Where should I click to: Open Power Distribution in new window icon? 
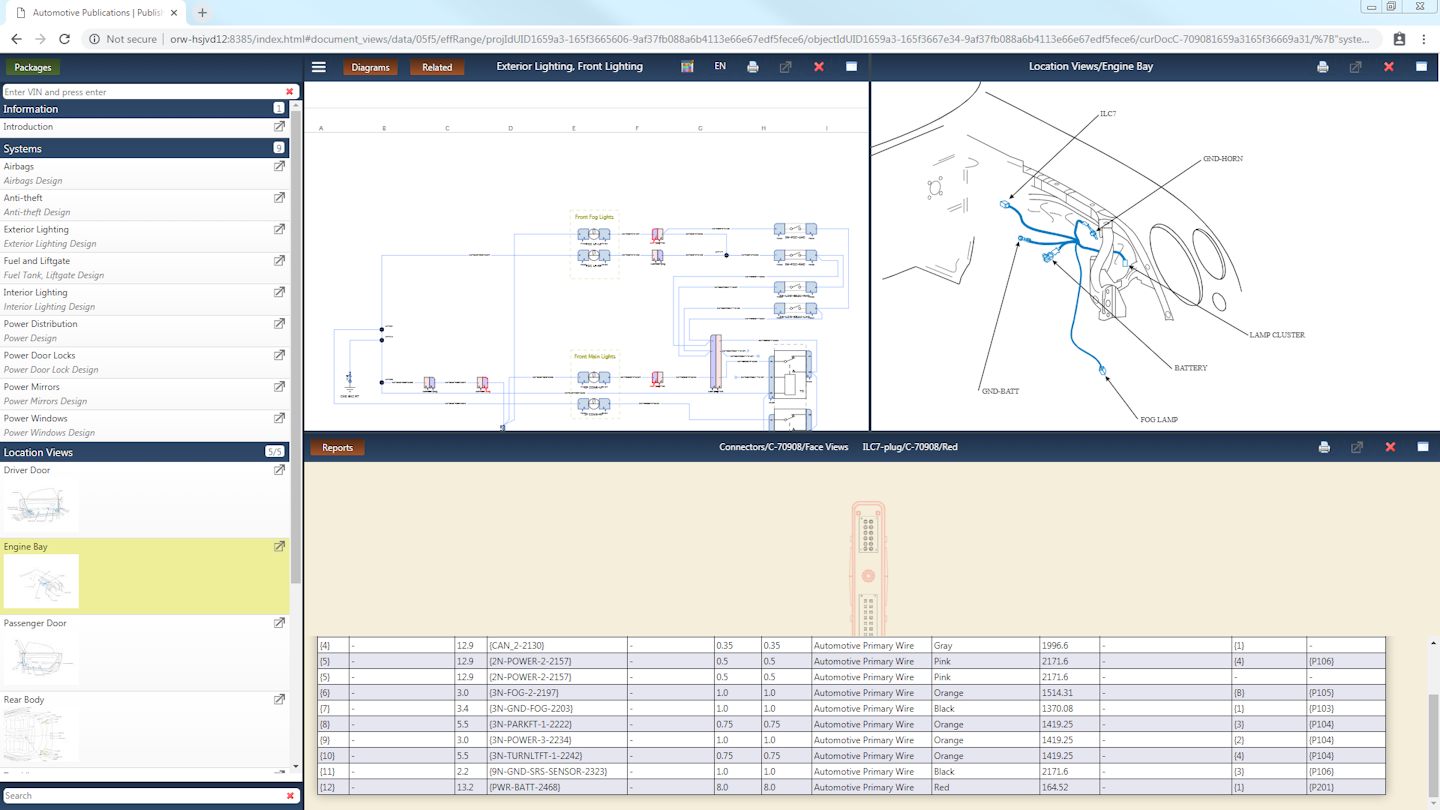[x=279, y=324]
